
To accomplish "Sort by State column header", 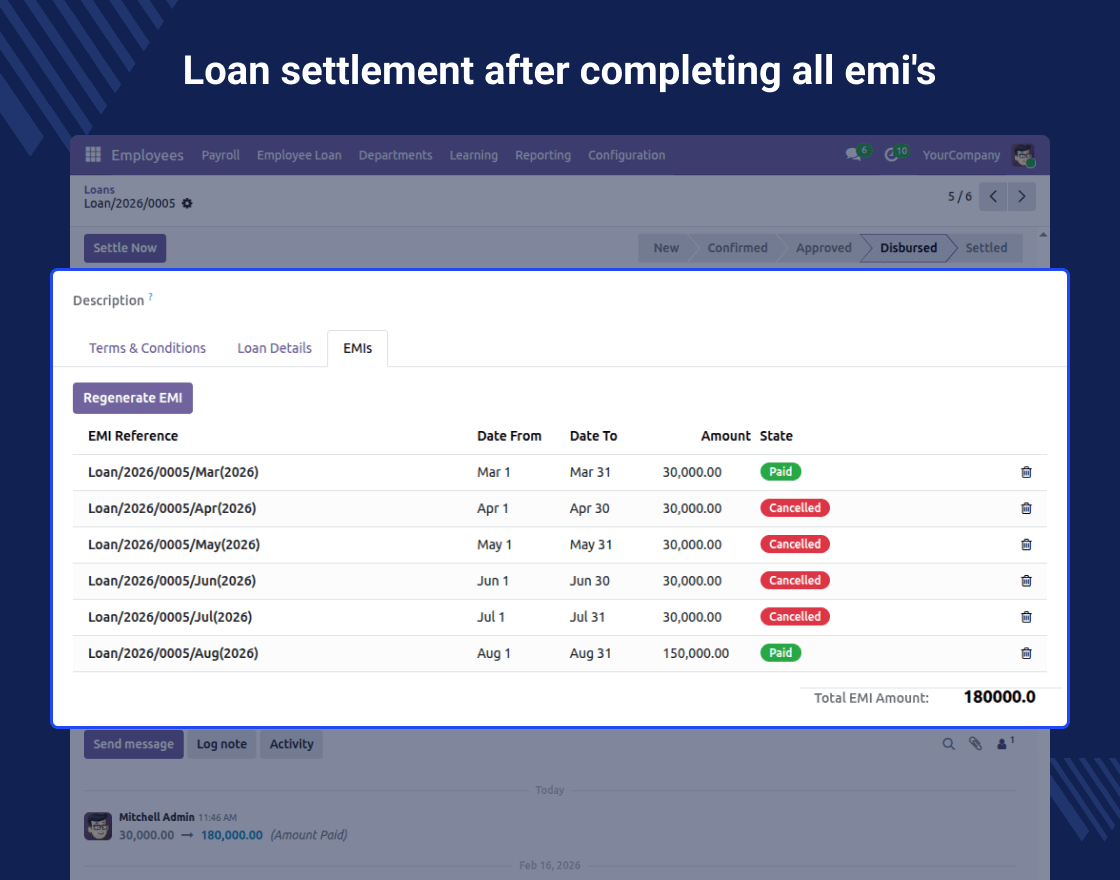I will point(776,436).
